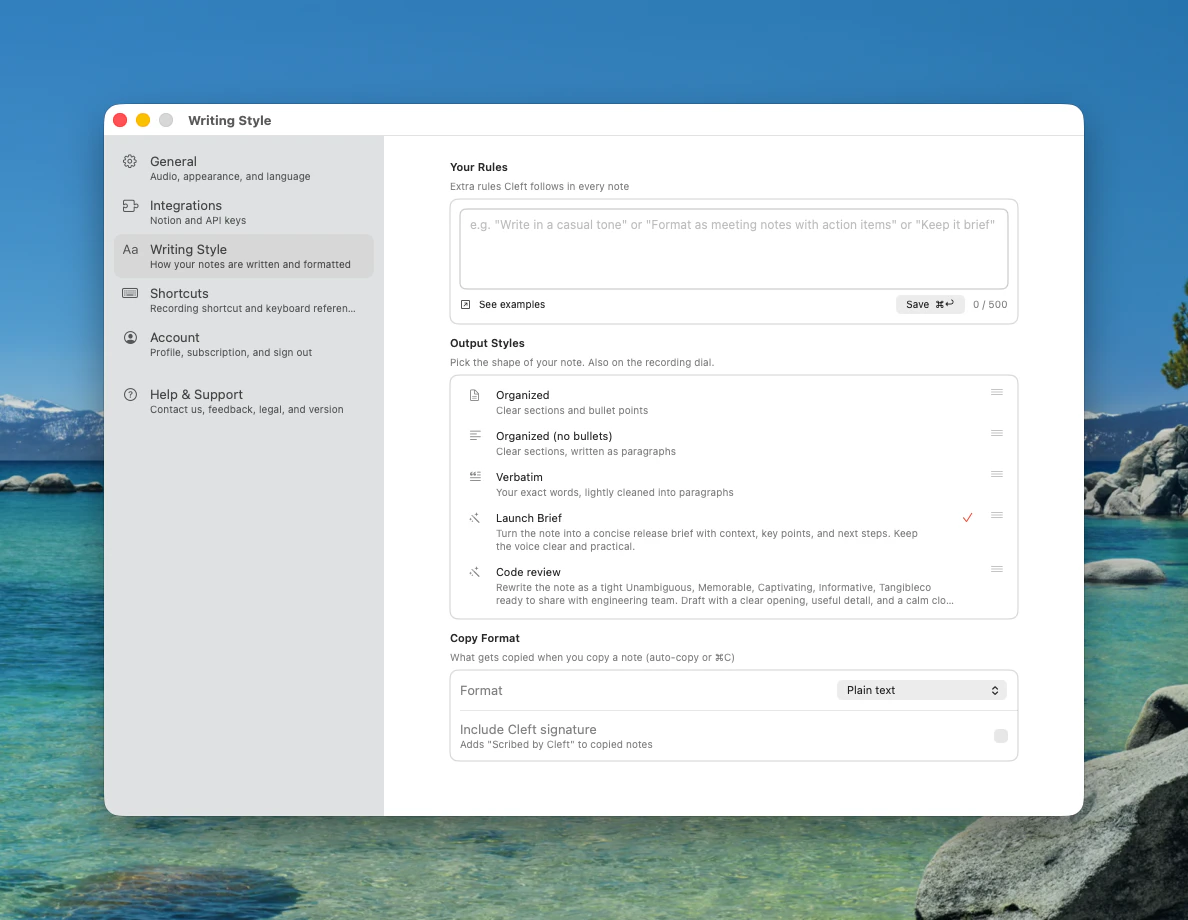Click the Organized (no bullets) paragraph icon
Viewport: 1188px width, 920px height.
pyautogui.click(x=475, y=436)
